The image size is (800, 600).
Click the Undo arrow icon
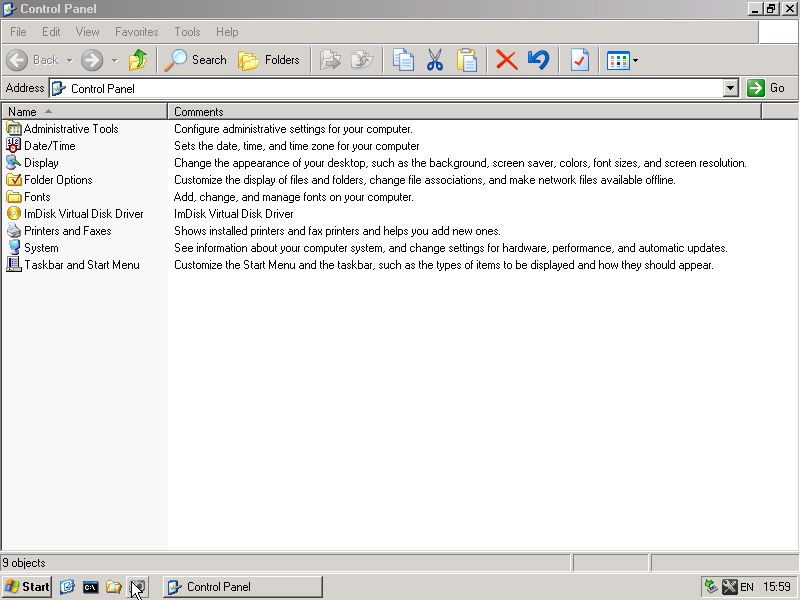pyautogui.click(x=538, y=60)
